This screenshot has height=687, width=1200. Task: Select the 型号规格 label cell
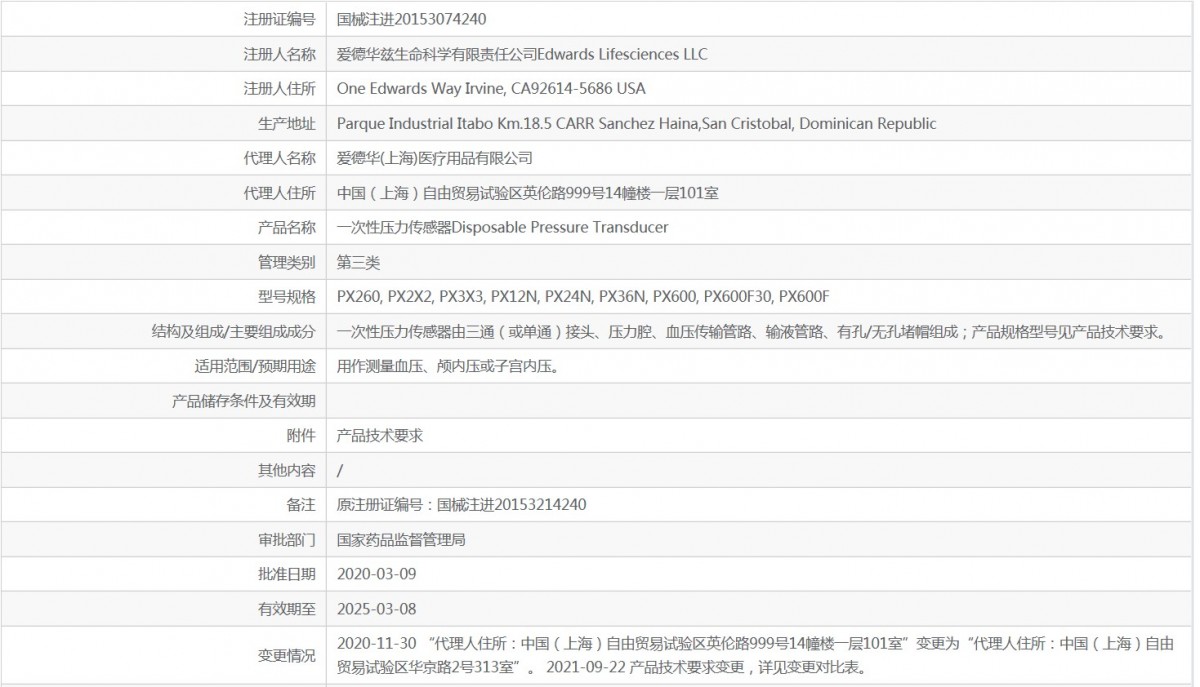(x=286, y=297)
